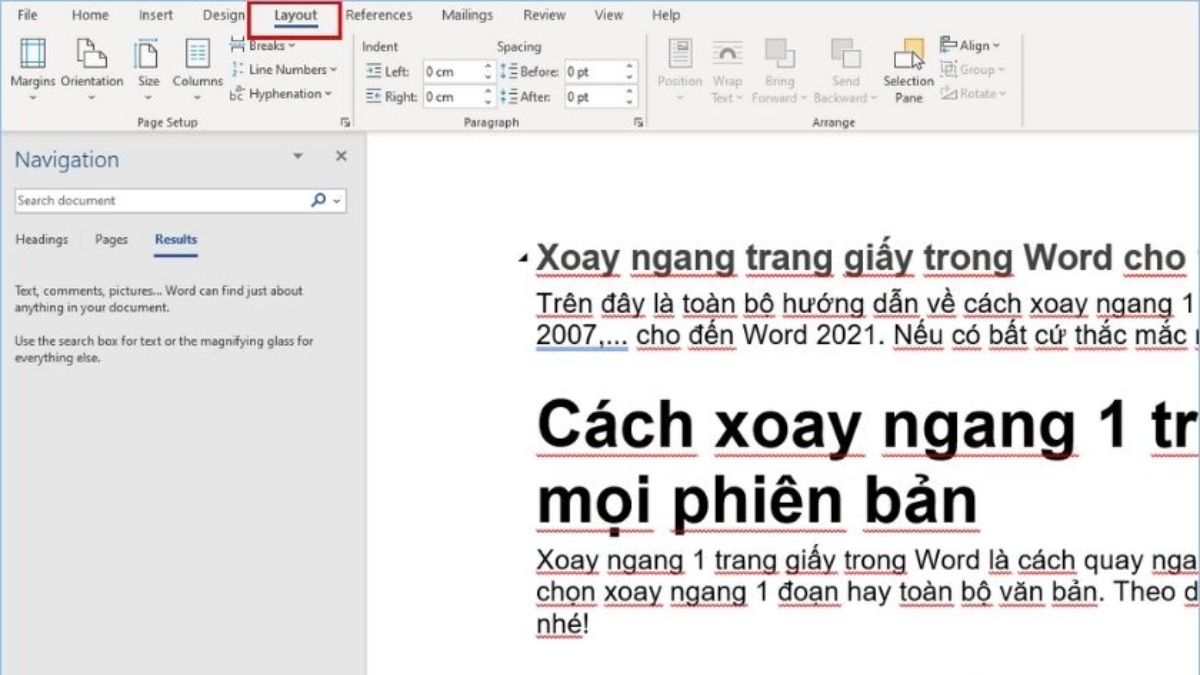Screen dimensions: 1200x675
Task: Click Send Backward
Action: (x=845, y=68)
